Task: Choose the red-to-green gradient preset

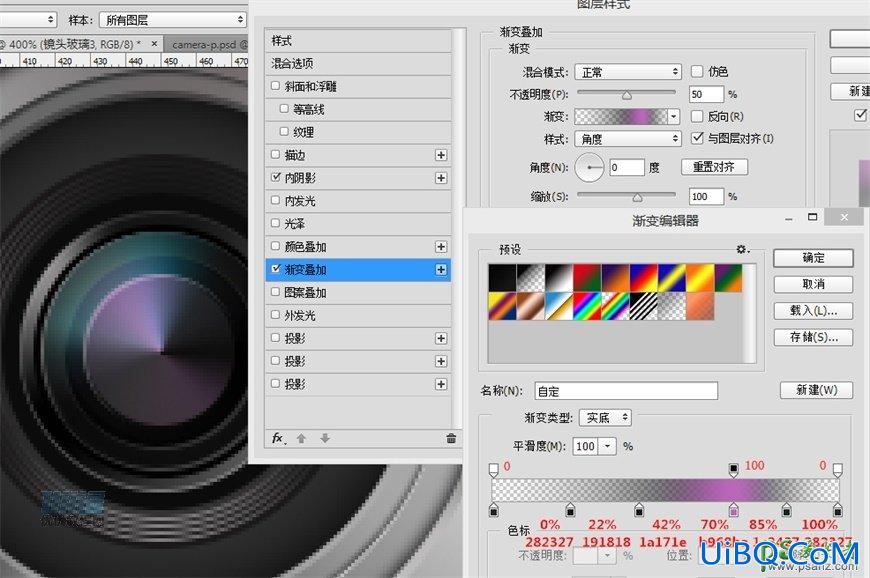Action: [587, 278]
